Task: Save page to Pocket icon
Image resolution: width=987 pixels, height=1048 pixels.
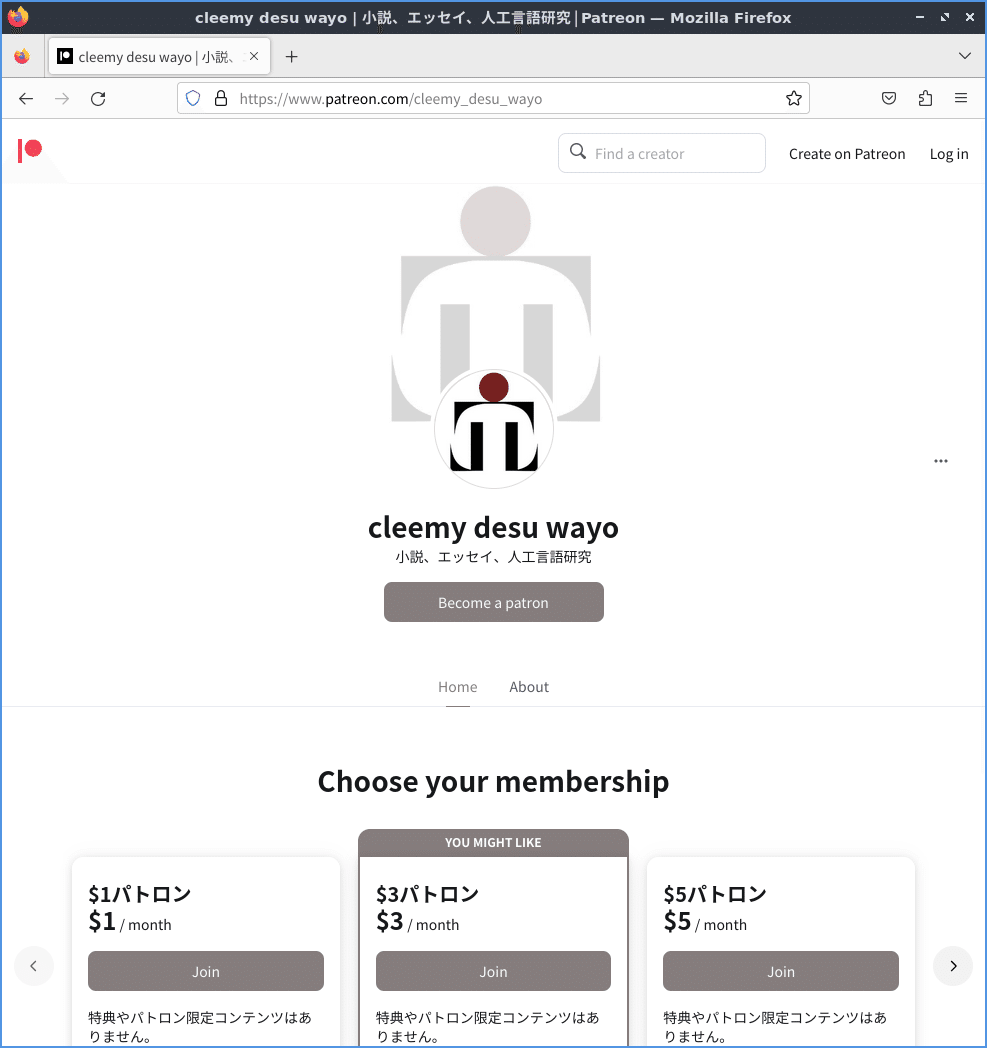Action: coord(888,99)
